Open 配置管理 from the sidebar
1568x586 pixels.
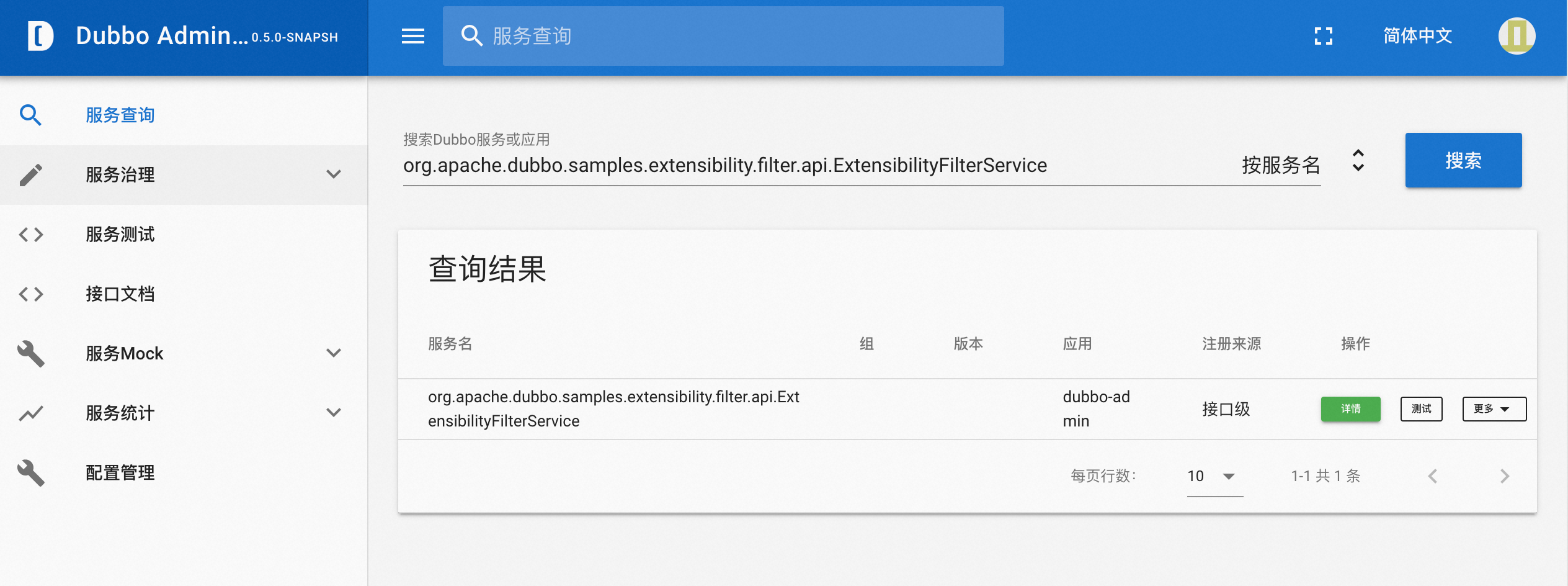pos(120,473)
